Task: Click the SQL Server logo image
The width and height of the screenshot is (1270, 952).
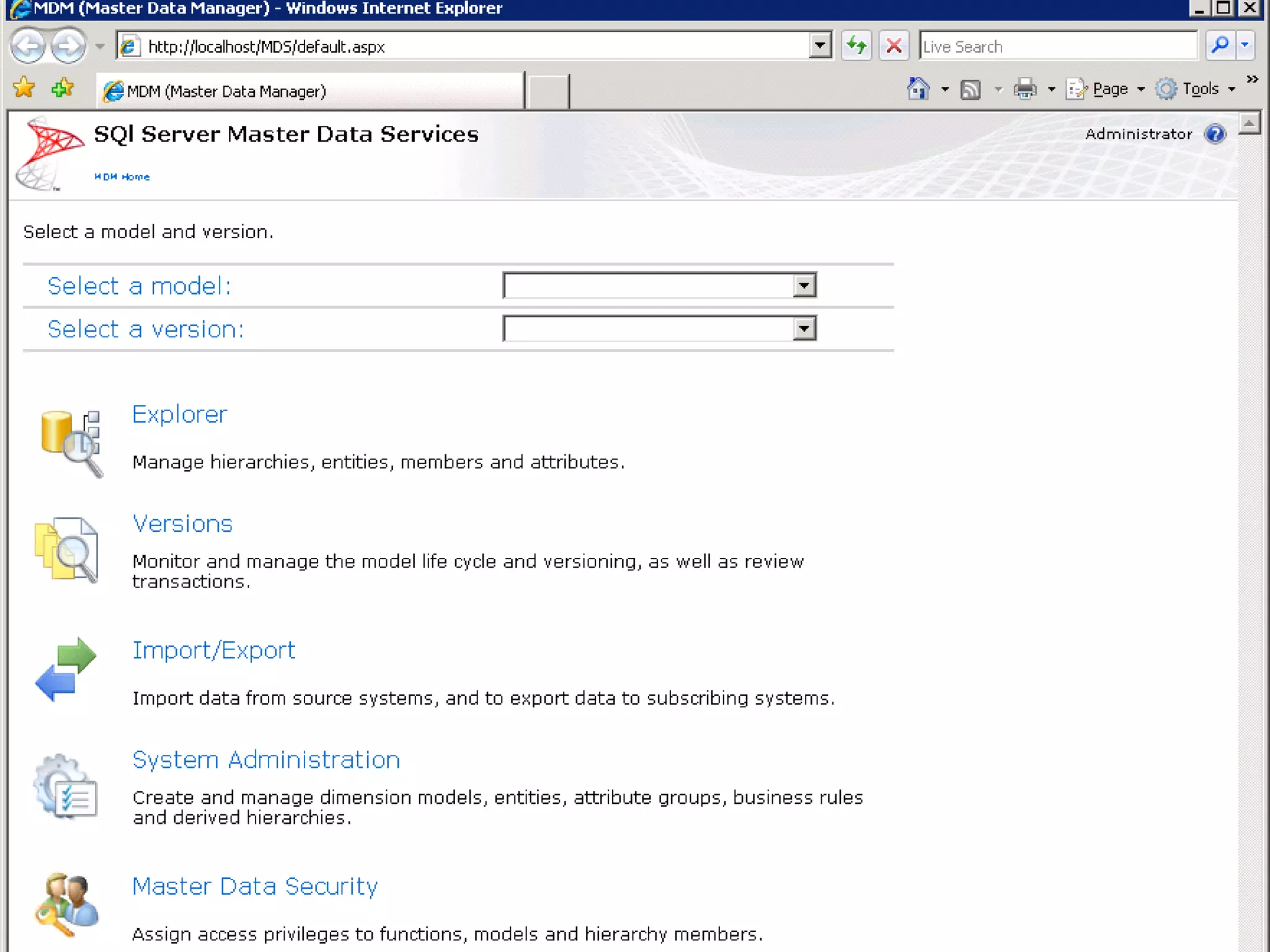Action: (x=50, y=154)
